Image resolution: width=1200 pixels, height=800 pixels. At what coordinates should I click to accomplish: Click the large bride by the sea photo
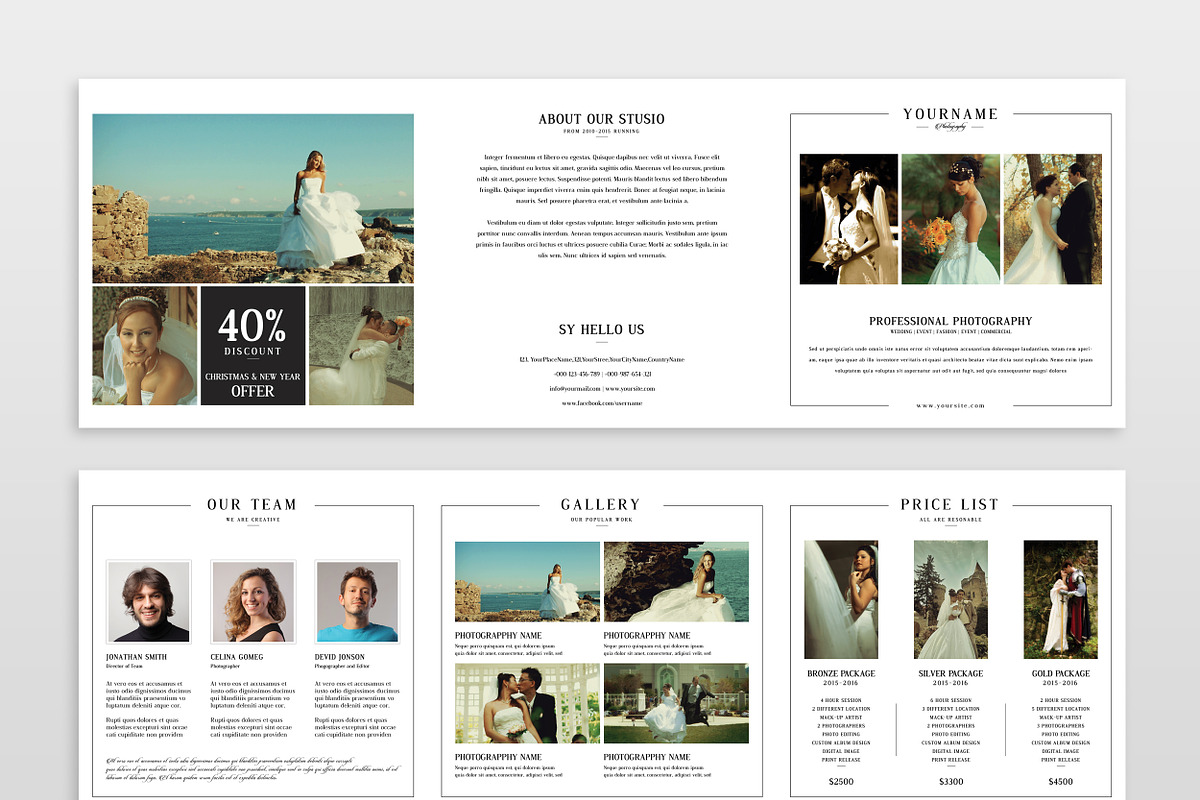[x=253, y=198]
